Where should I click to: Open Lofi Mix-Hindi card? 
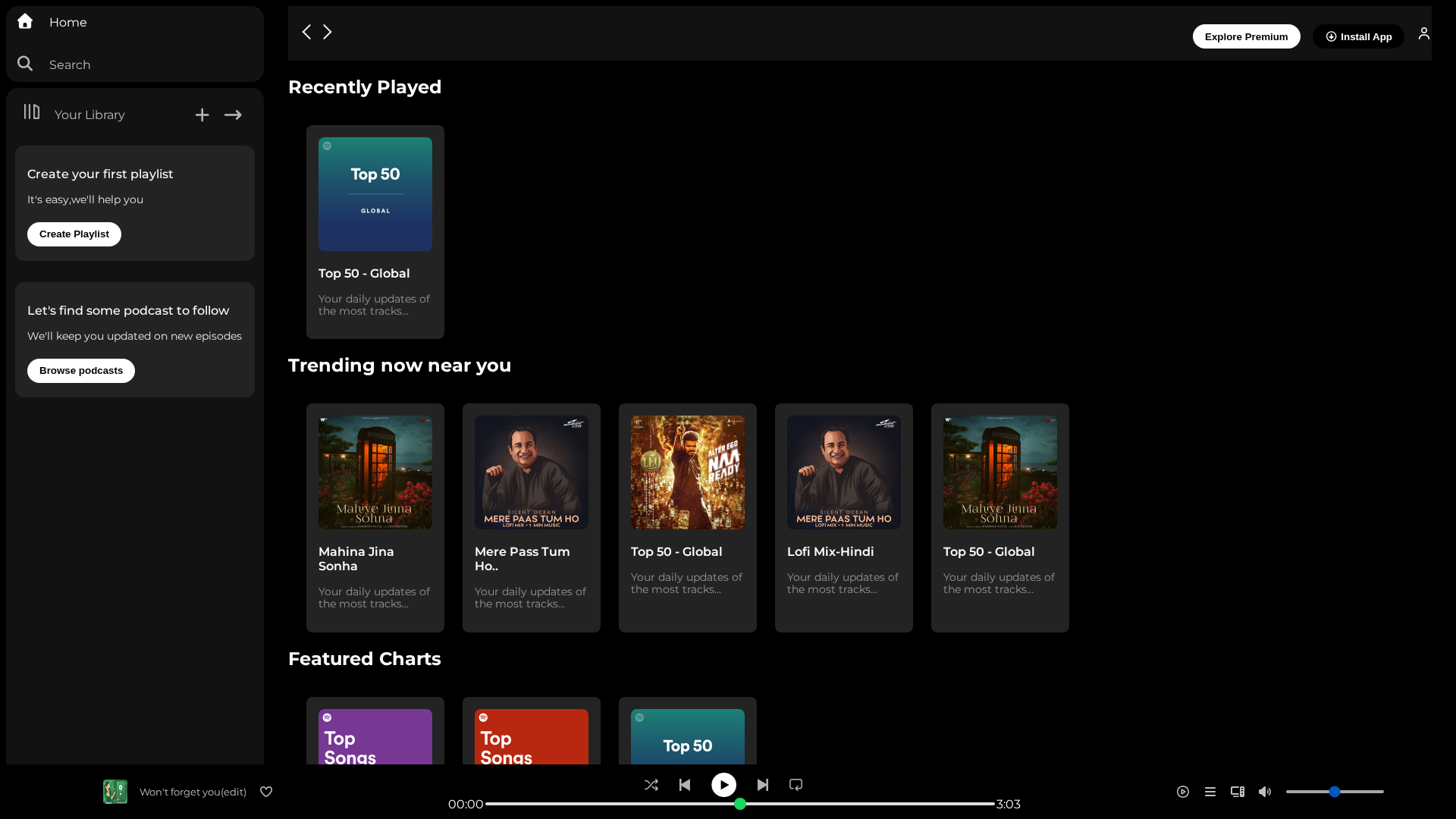pyautogui.click(x=844, y=518)
